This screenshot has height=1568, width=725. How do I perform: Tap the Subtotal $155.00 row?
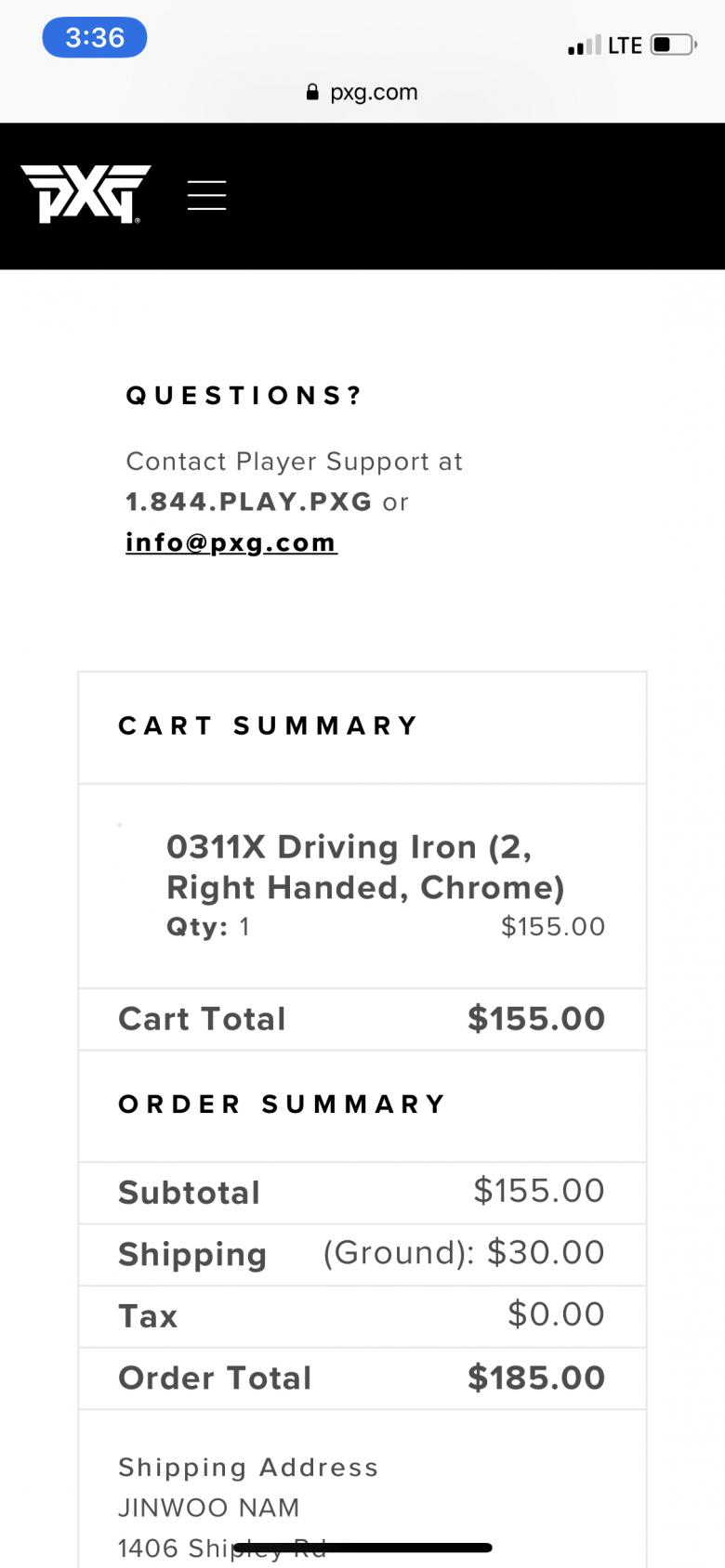(x=362, y=1192)
